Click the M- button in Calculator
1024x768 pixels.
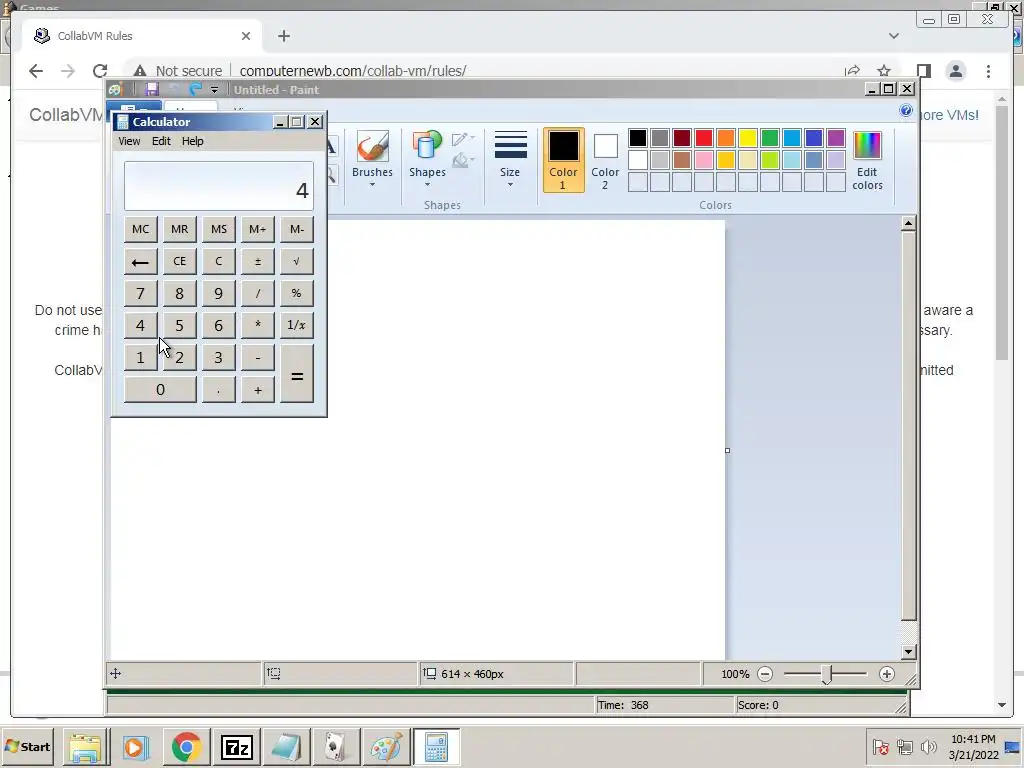point(297,229)
